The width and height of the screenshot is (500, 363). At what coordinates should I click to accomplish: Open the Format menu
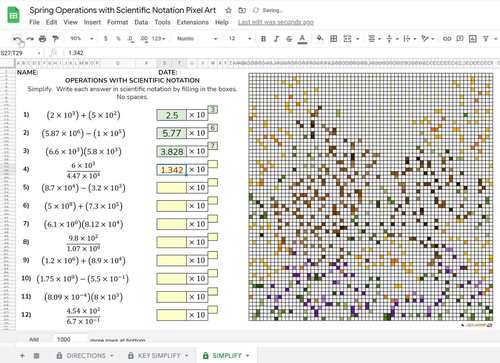117,22
